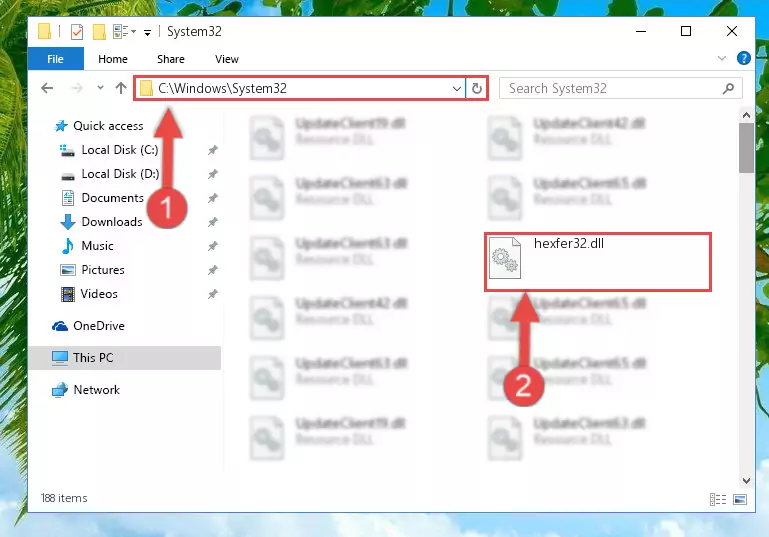769x537 pixels.
Task: Open Help with the blue question icon
Action: pos(743,58)
